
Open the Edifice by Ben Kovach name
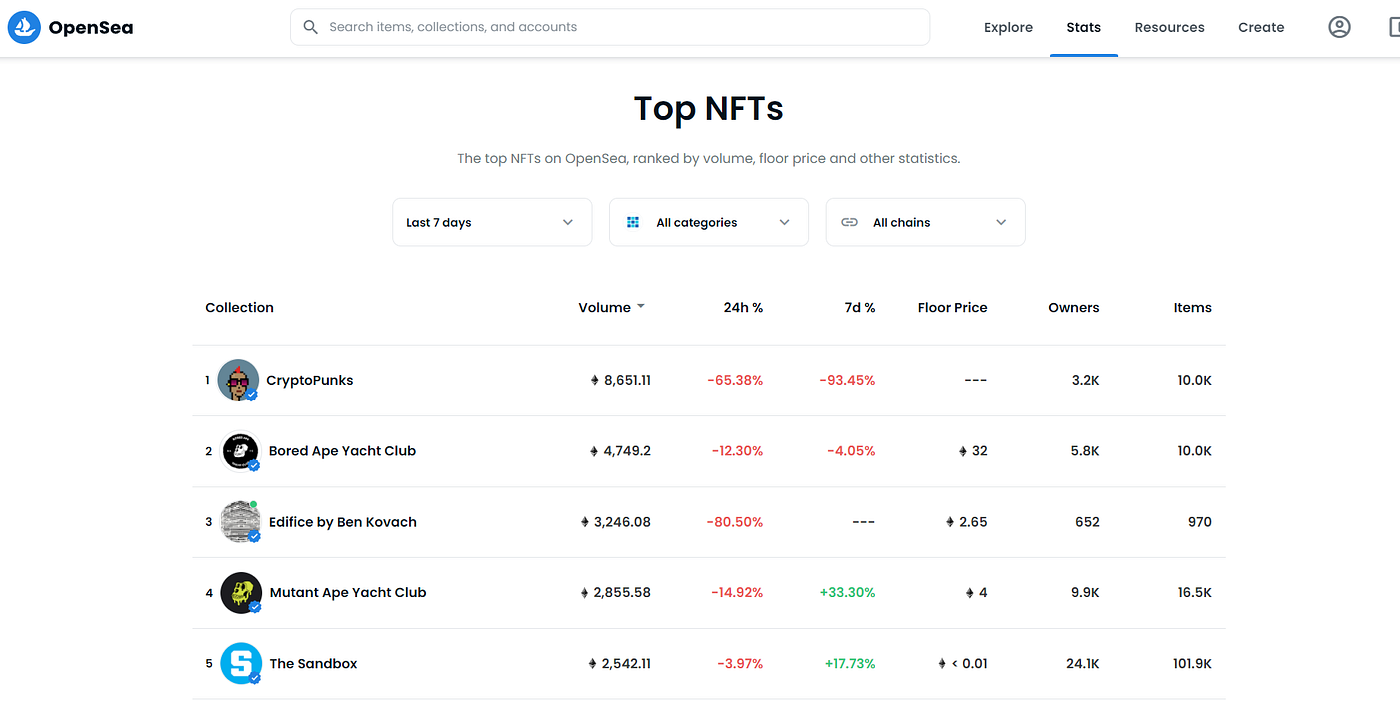point(343,522)
